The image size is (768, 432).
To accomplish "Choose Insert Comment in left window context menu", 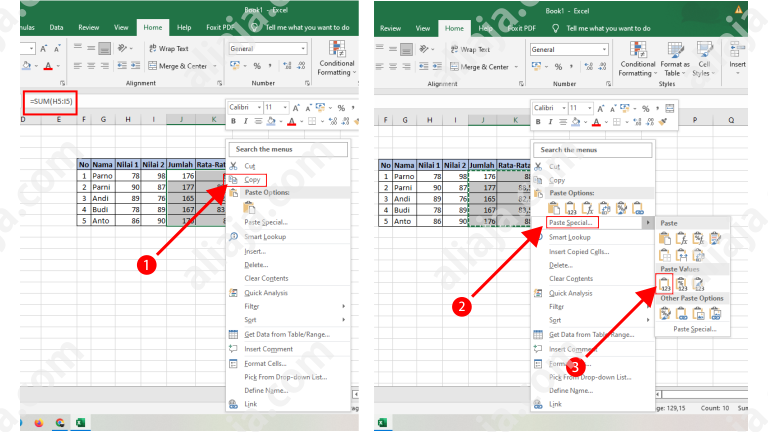I will point(268,349).
